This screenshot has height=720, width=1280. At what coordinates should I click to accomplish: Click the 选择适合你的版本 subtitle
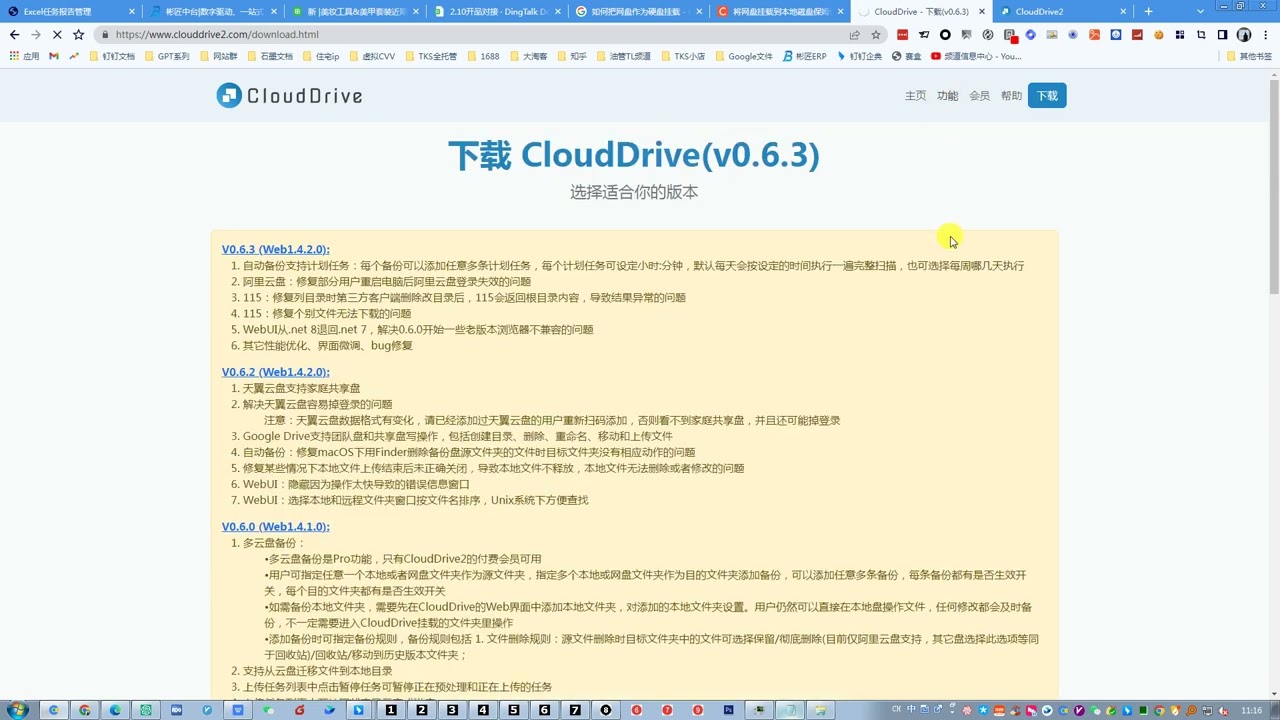coord(634,192)
